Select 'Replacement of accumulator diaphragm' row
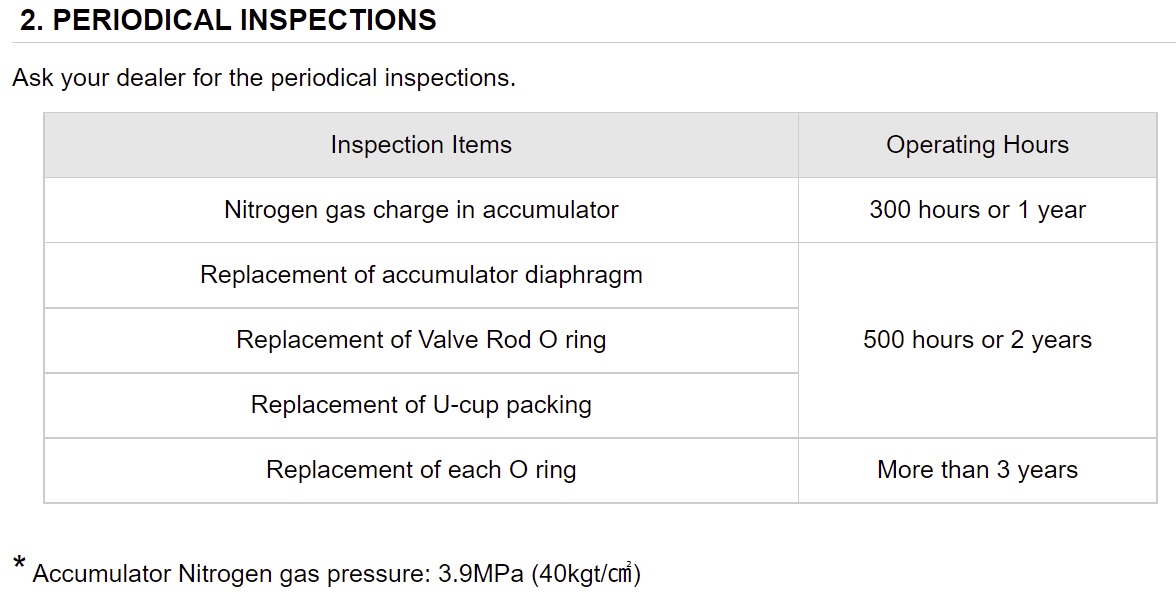 (421, 275)
